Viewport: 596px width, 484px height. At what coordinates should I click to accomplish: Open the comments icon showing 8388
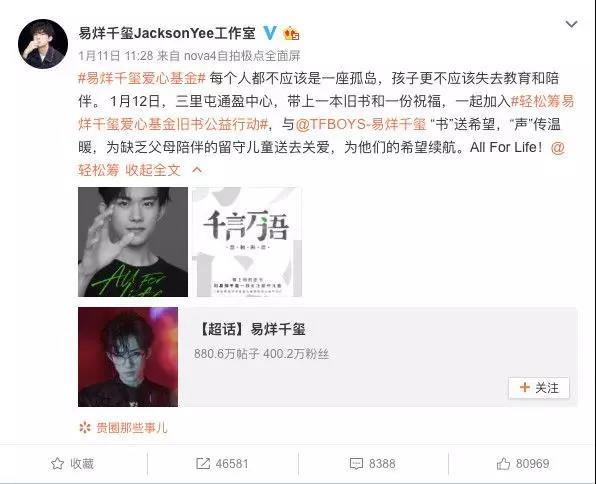(x=356, y=463)
